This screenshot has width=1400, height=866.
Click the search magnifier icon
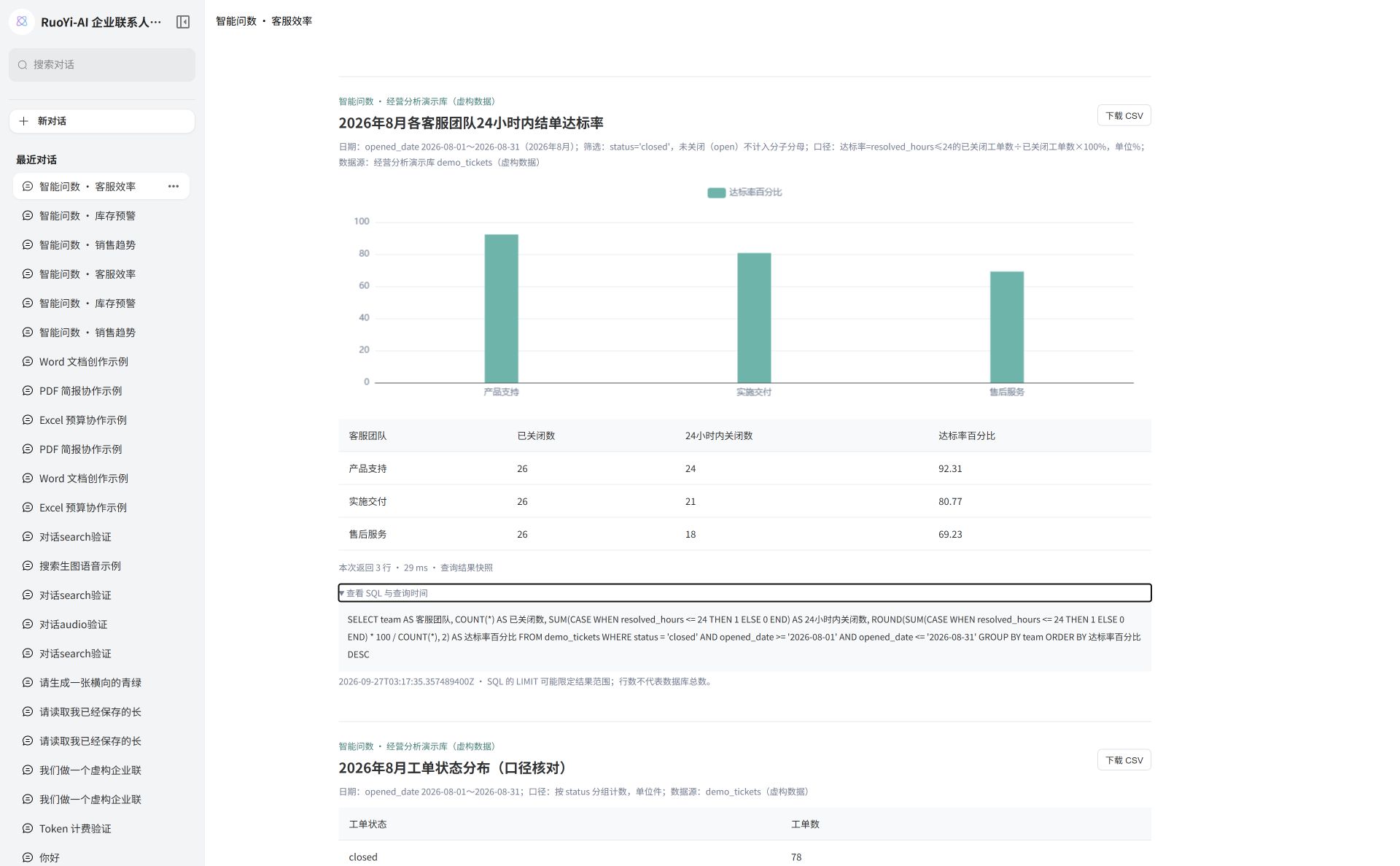[x=23, y=65]
